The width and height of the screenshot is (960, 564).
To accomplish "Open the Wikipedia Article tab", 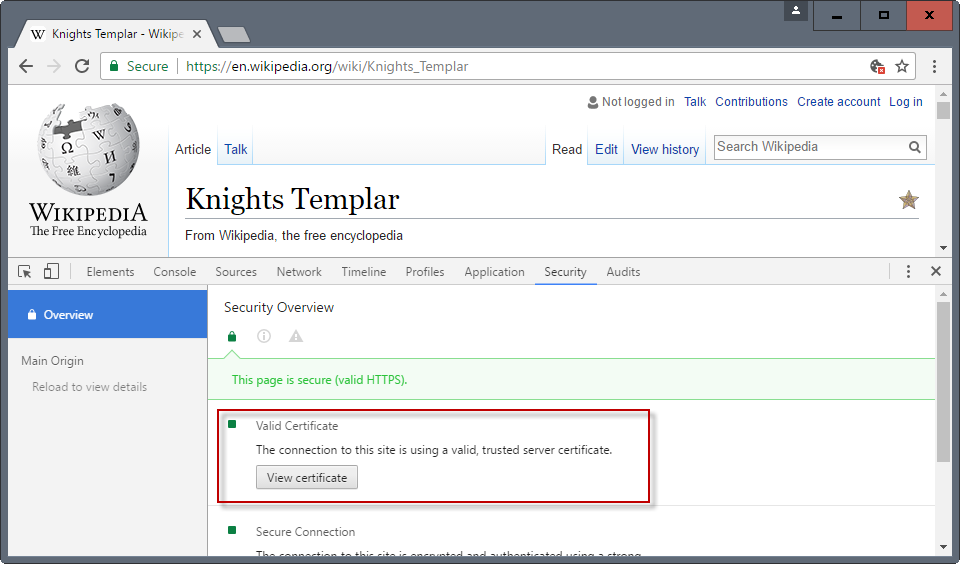I will click(193, 149).
